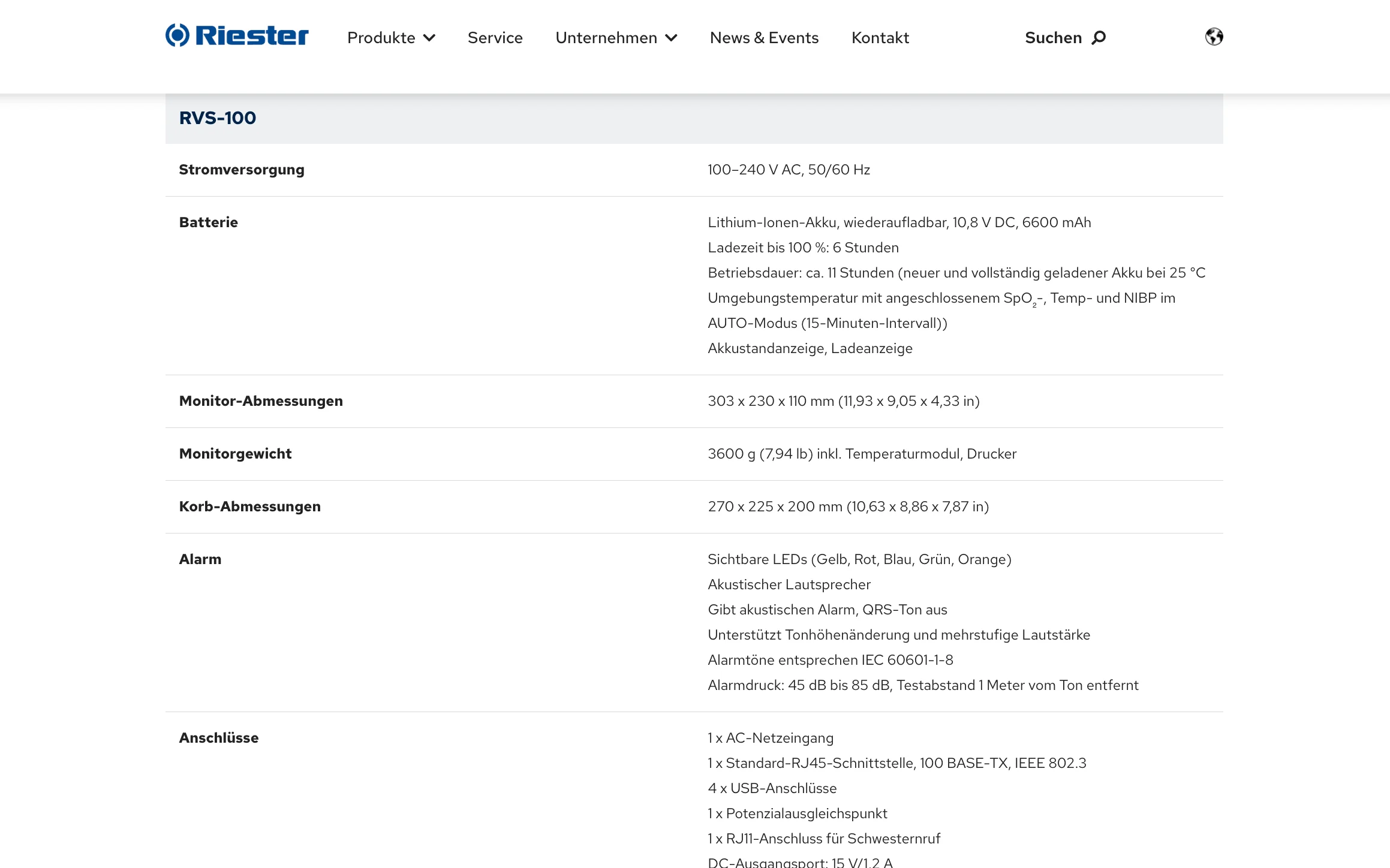Click the RJ11-Anschluss für Schwesternruf line

(824, 839)
